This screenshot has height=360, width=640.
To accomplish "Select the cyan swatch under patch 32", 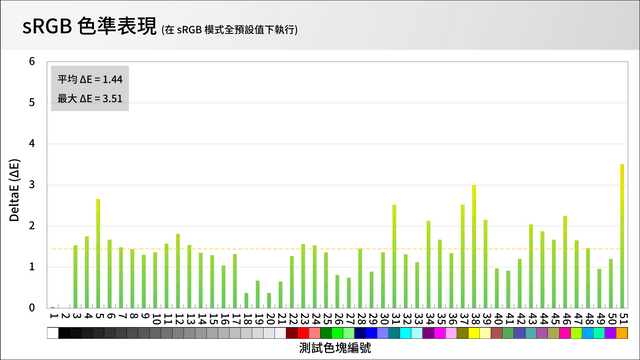I will 406,333.
